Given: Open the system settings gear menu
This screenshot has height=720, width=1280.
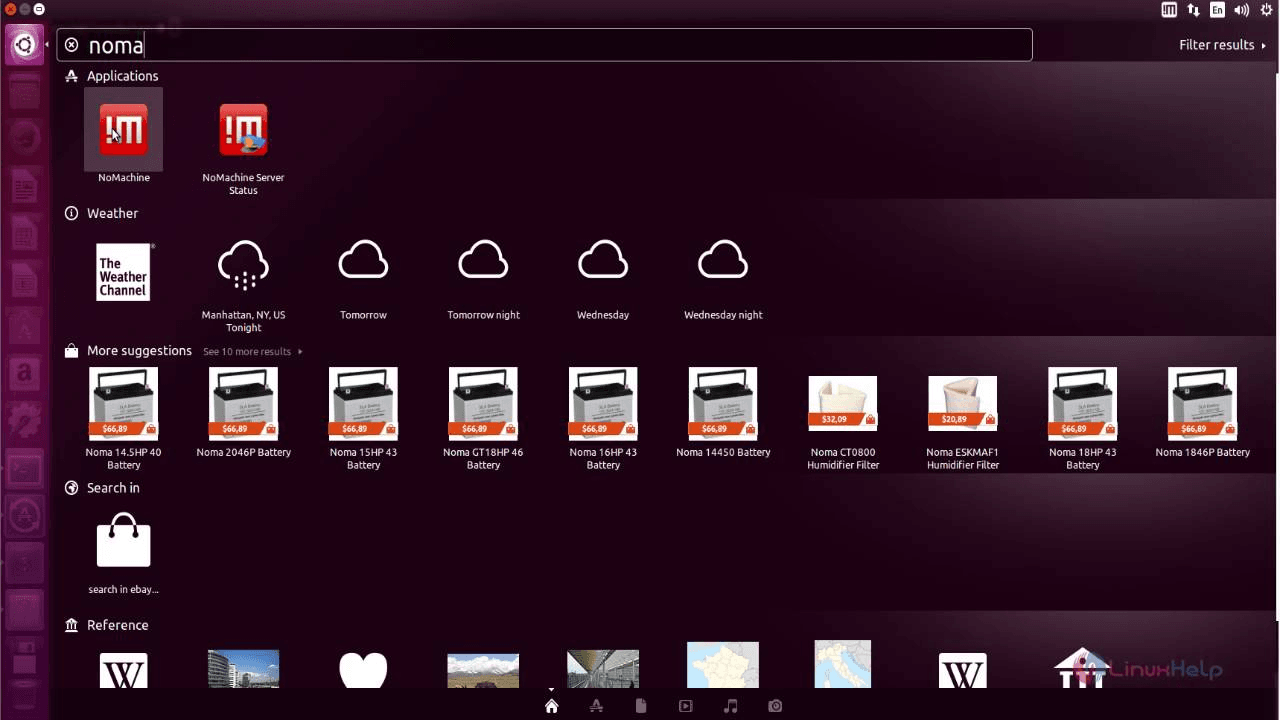Looking at the screenshot, I should [x=1267, y=10].
